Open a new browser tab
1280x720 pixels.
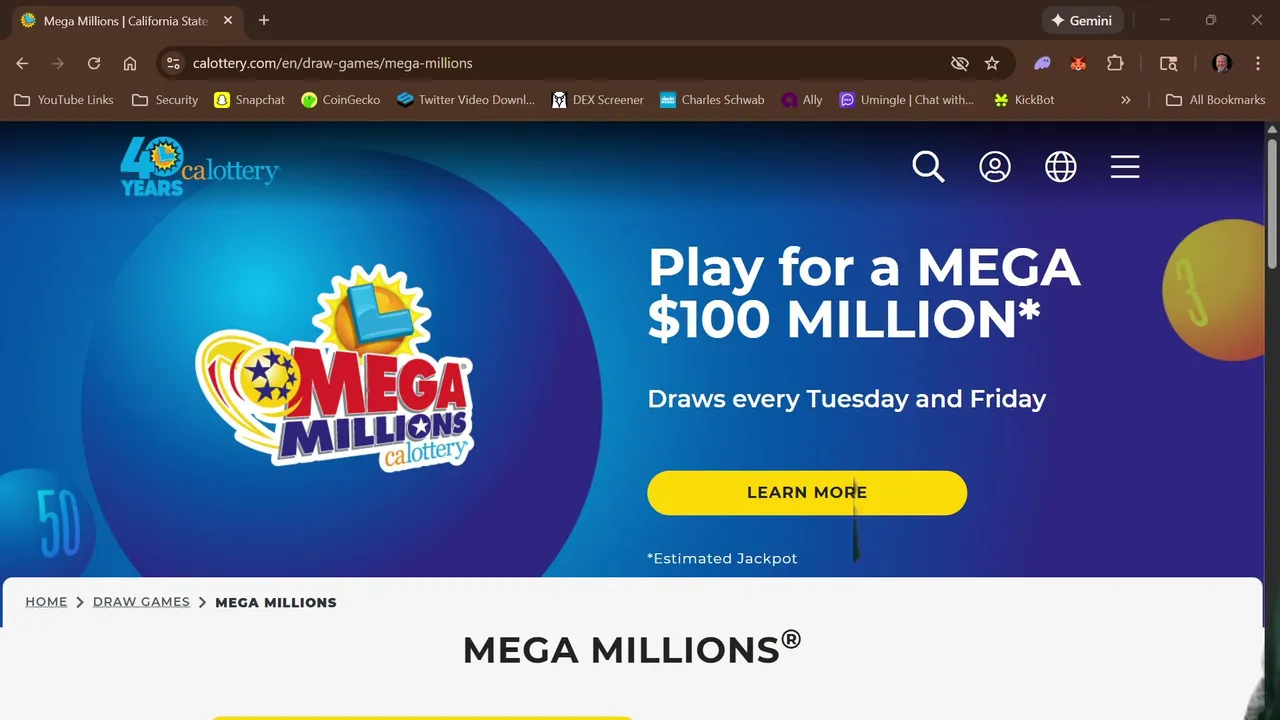click(264, 20)
